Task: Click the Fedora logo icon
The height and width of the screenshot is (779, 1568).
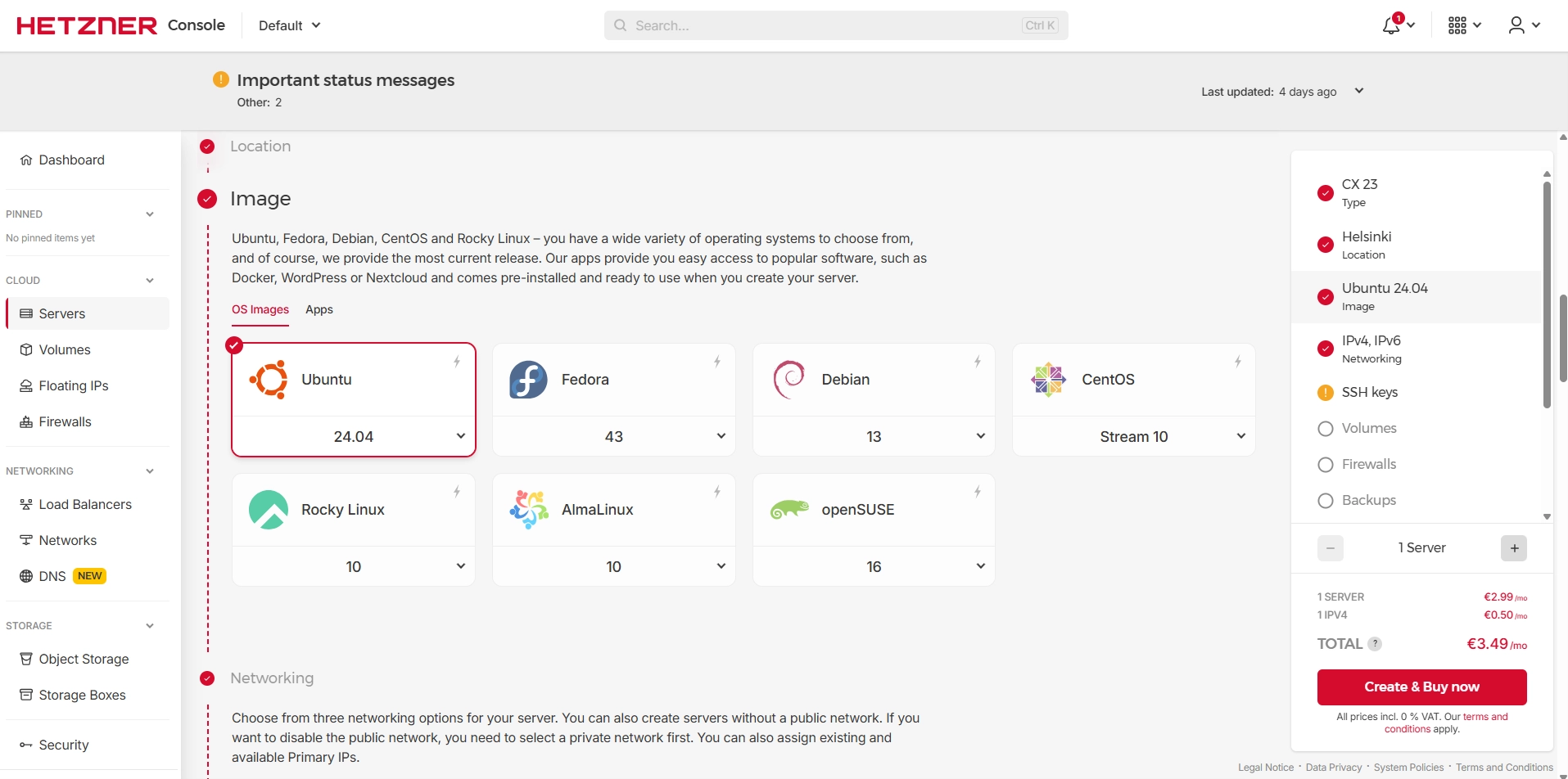Action: coord(528,380)
